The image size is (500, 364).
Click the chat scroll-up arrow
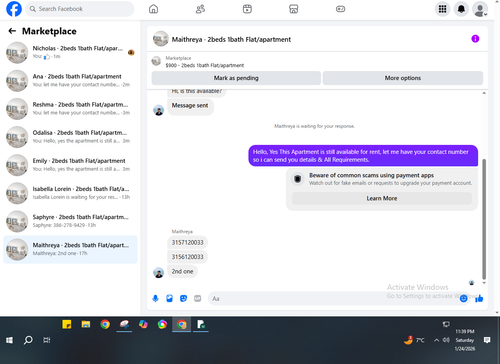[484, 93]
